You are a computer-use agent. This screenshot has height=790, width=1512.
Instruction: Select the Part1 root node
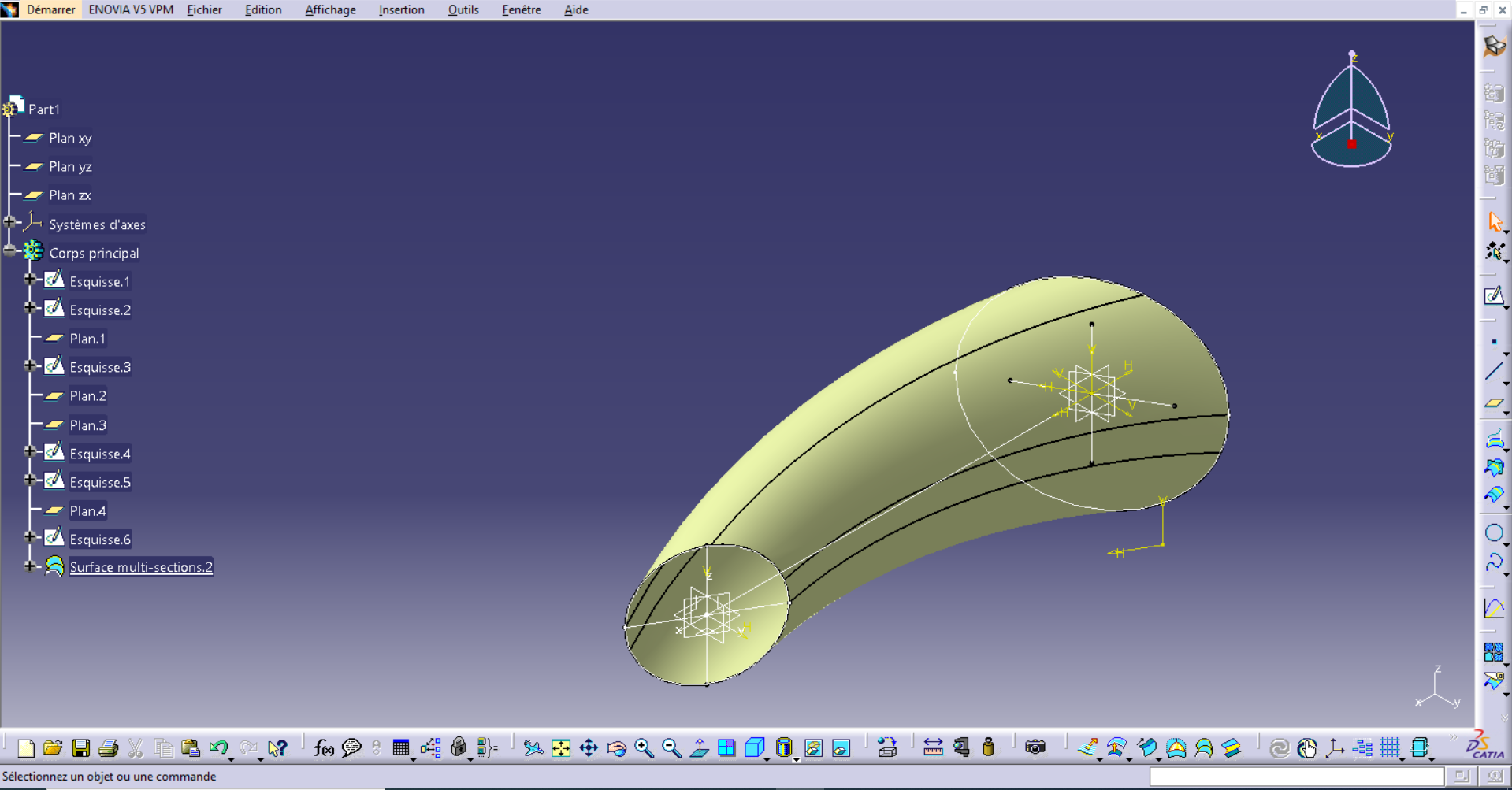pyautogui.click(x=44, y=109)
